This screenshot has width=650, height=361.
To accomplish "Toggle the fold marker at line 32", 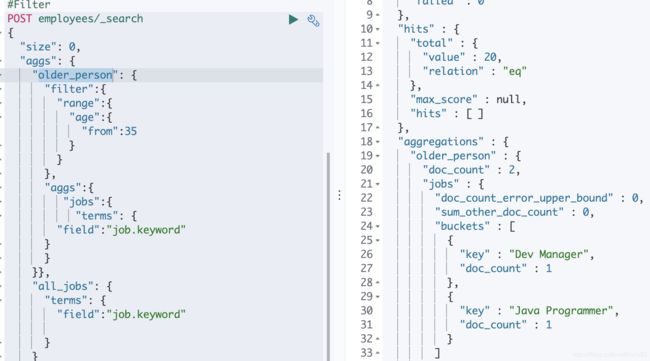I will (x=378, y=339).
